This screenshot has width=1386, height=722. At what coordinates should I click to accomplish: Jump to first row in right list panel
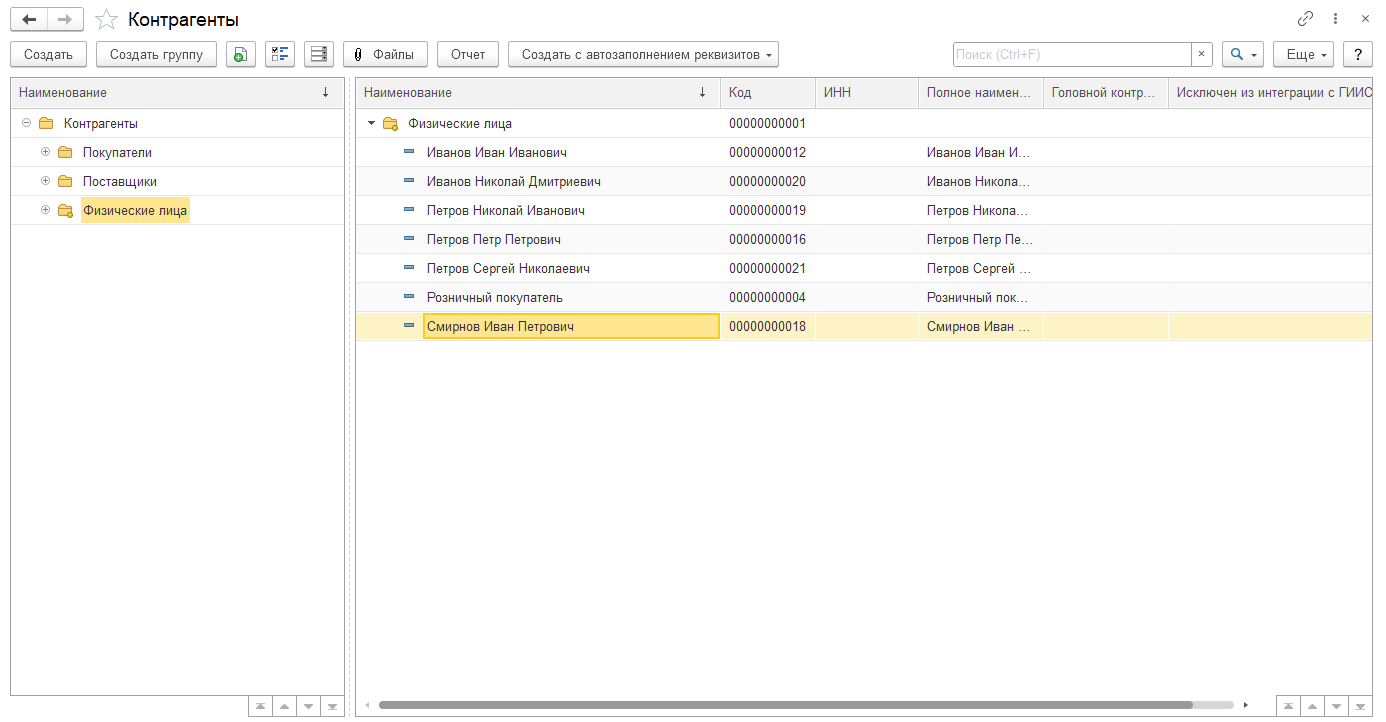point(1289,706)
